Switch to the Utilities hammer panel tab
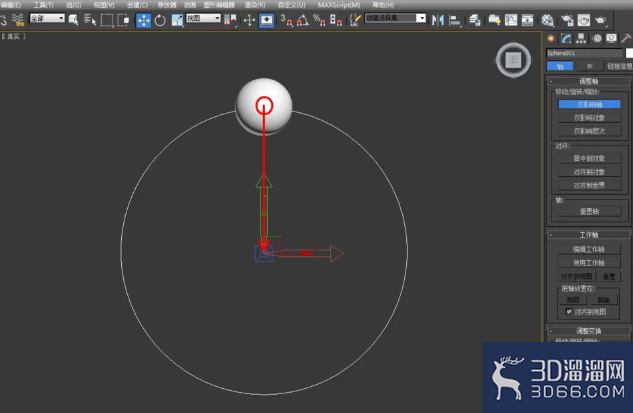Screen dimensions: 633x413 click(x=626, y=38)
